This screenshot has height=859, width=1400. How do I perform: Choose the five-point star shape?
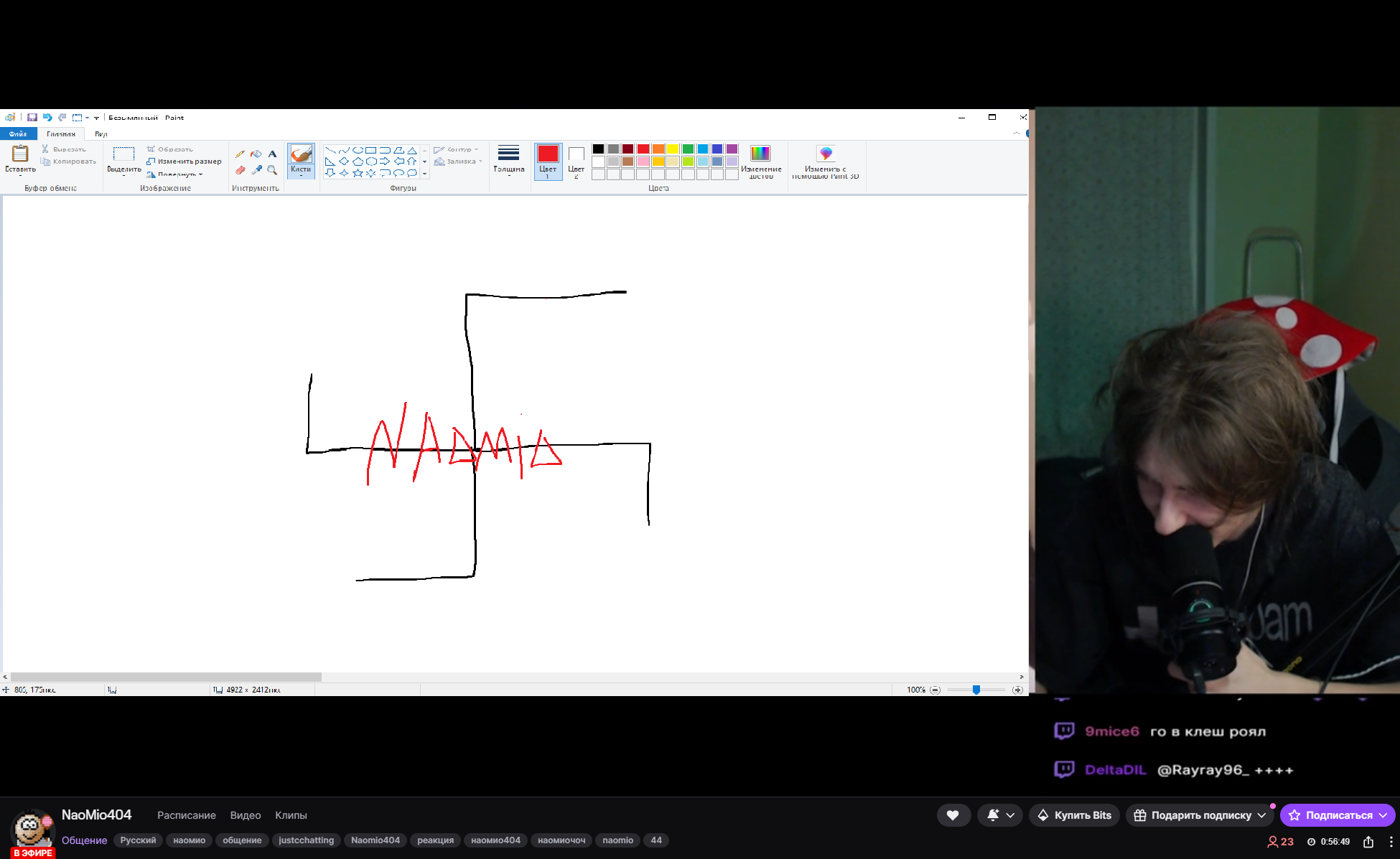358,173
